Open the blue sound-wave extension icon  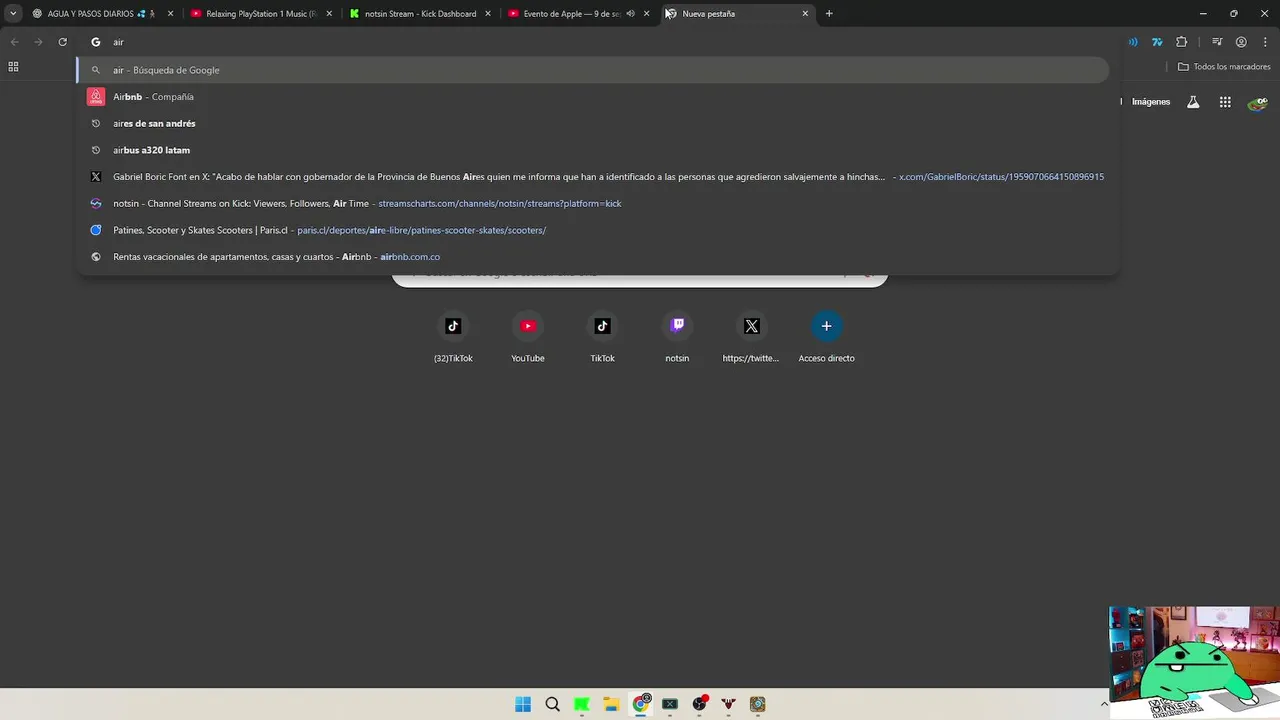point(1133,42)
